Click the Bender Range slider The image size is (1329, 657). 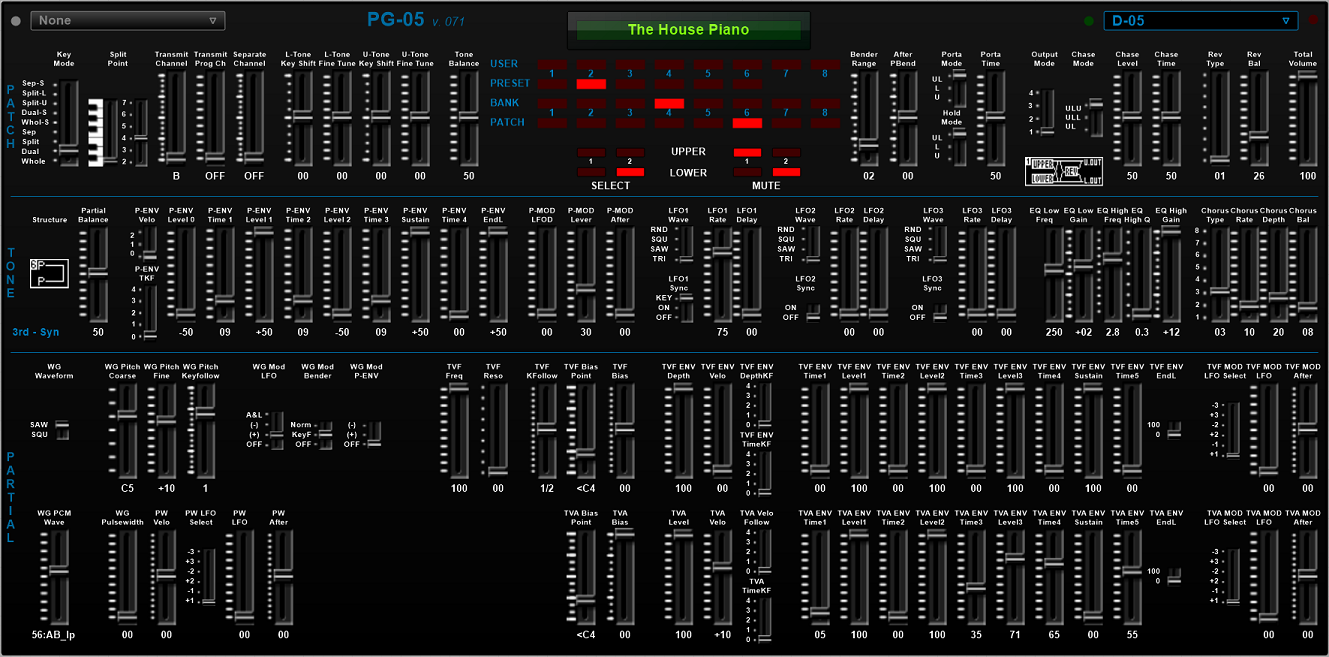[x=868, y=118]
